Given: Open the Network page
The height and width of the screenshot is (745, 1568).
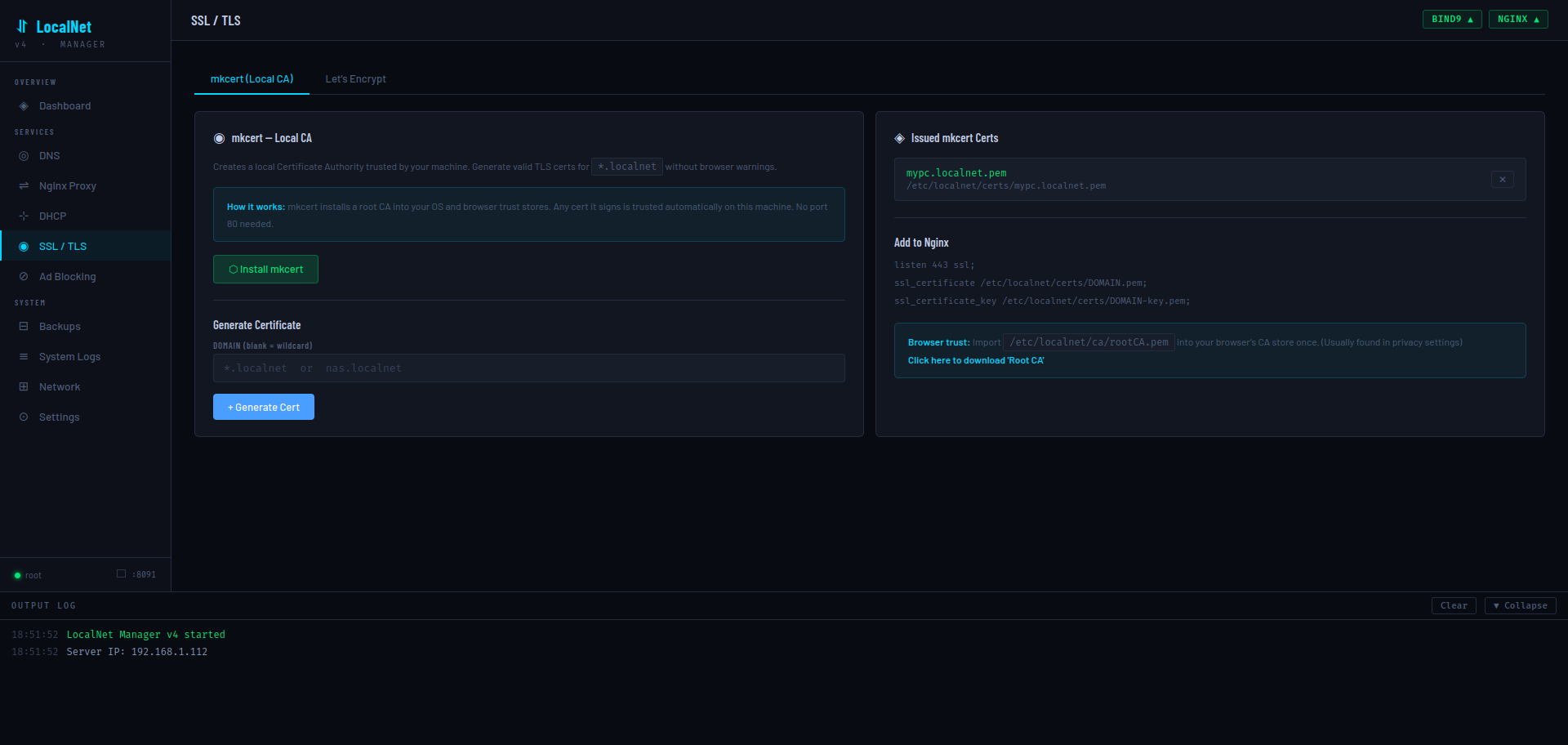Looking at the screenshot, I should point(85,387).
